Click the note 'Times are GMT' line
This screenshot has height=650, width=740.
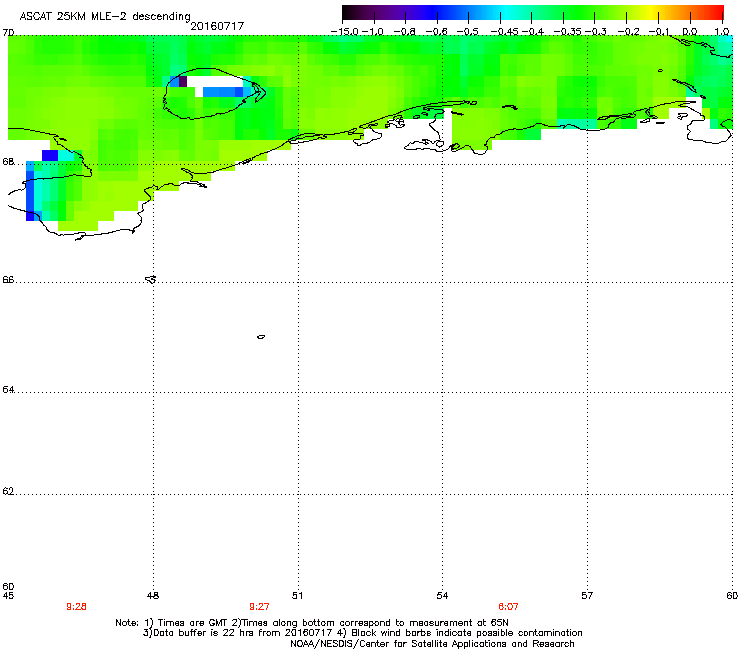coord(312,623)
